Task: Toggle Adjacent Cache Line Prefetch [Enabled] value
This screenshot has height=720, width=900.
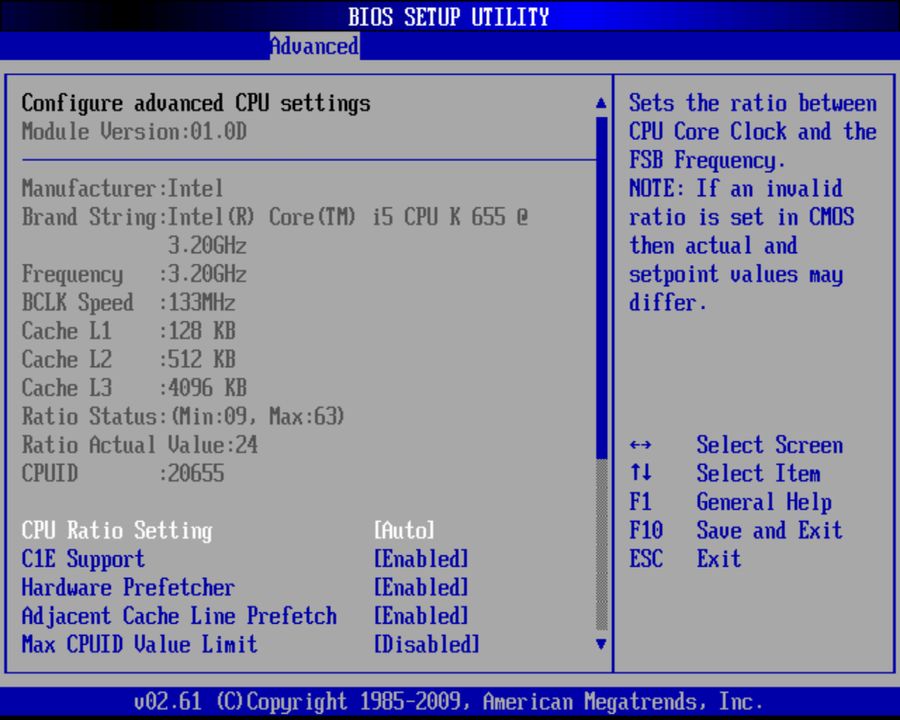Action: [x=421, y=616]
